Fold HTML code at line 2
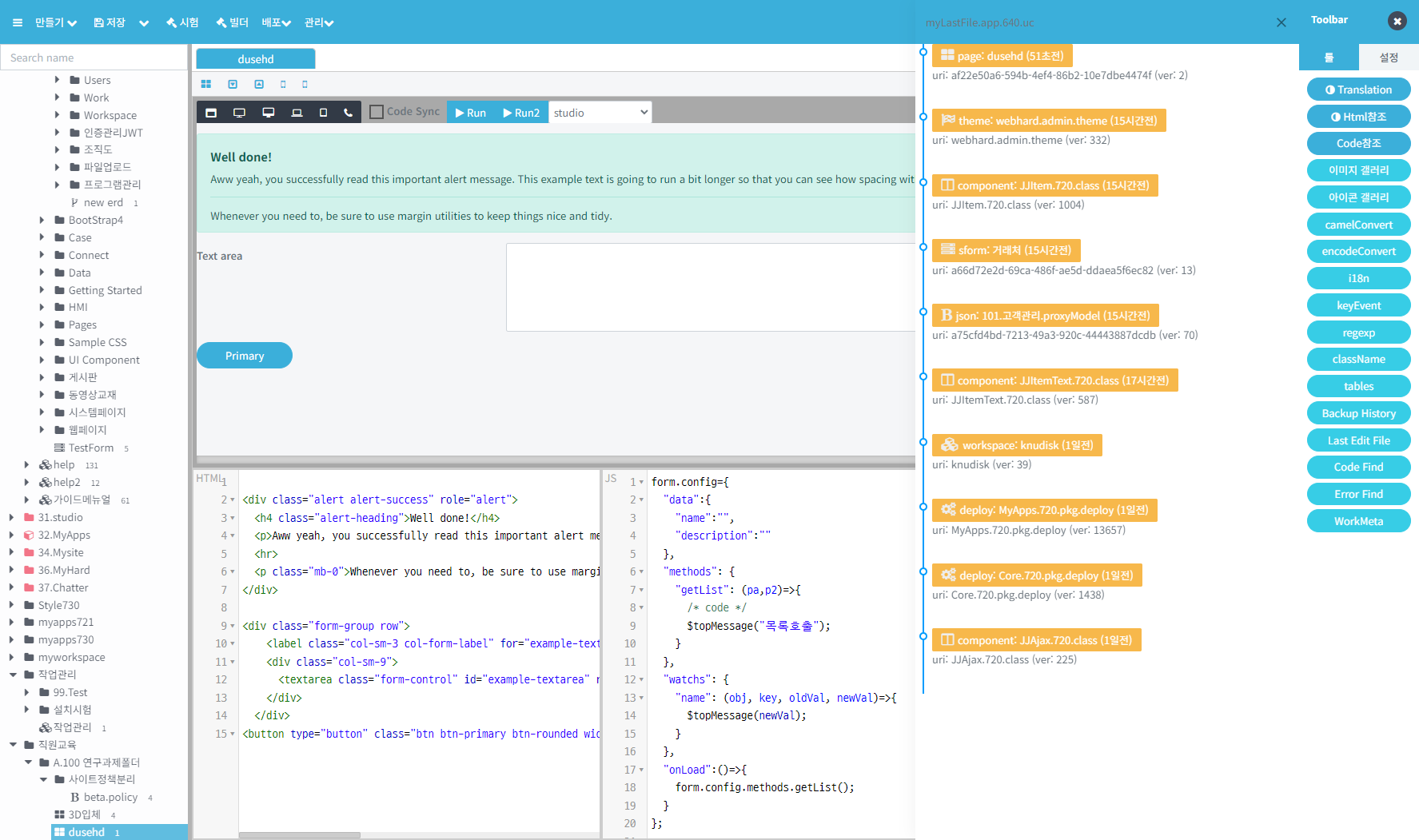Viewport: 1419px width, 840px height. (x=233, y=500)
